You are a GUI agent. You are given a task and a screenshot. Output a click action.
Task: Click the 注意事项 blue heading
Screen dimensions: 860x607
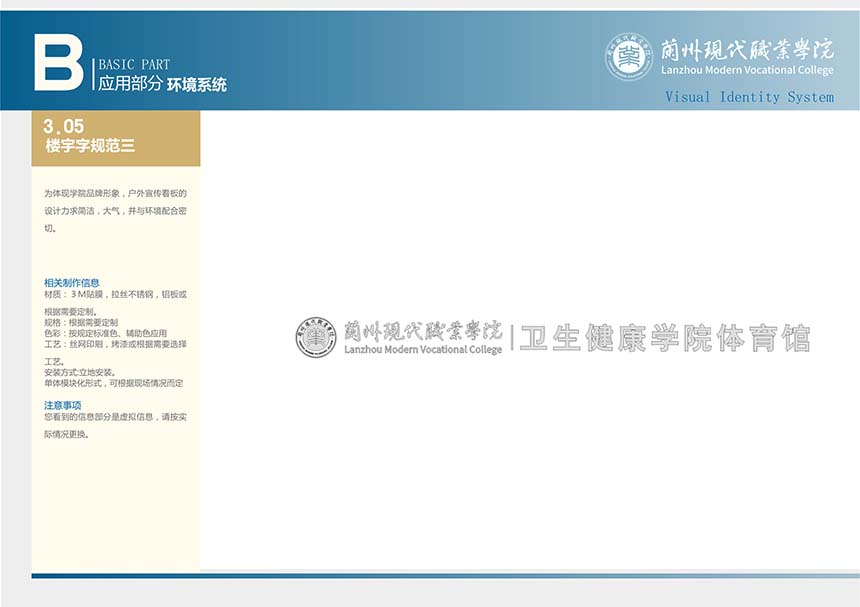(63, 405)
